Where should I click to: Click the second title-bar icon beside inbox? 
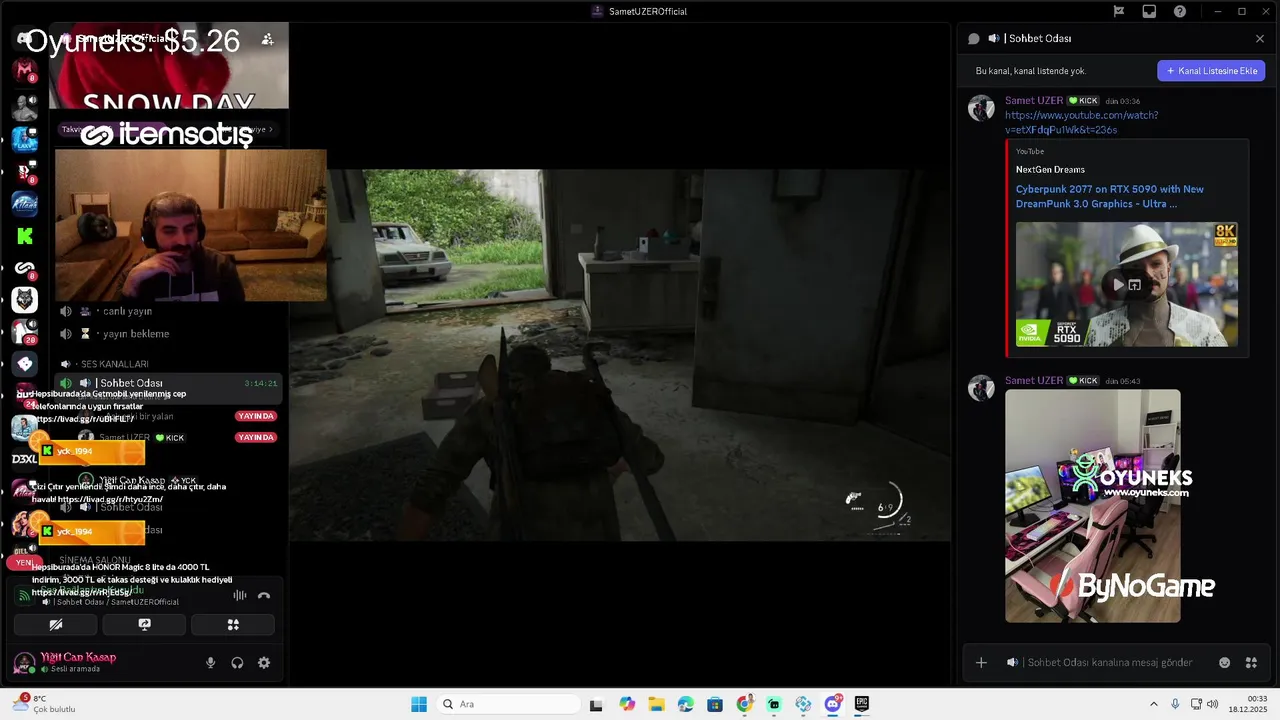point(1119,11)
